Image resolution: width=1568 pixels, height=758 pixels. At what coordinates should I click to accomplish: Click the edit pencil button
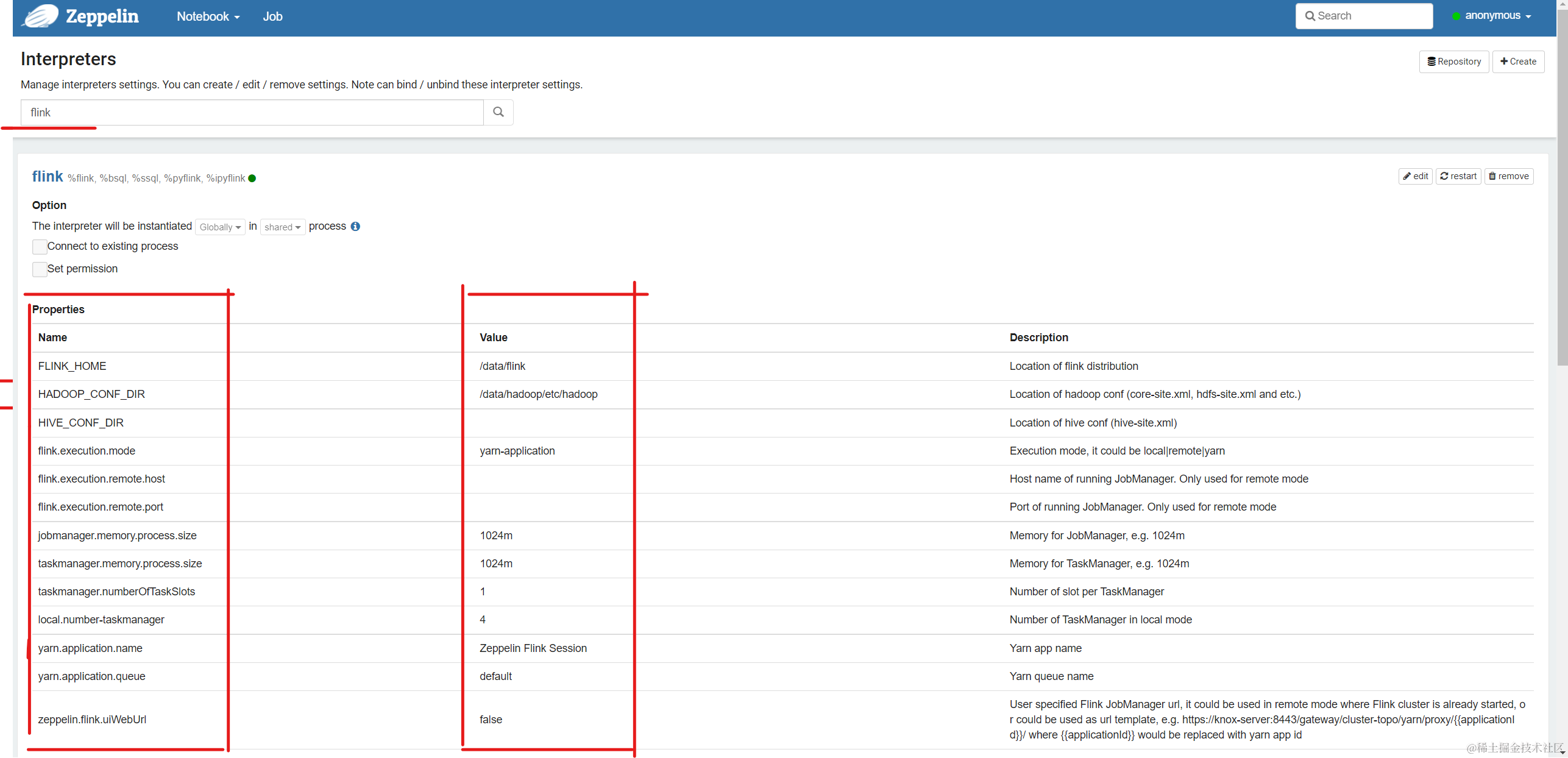(x=1414, y=176)
